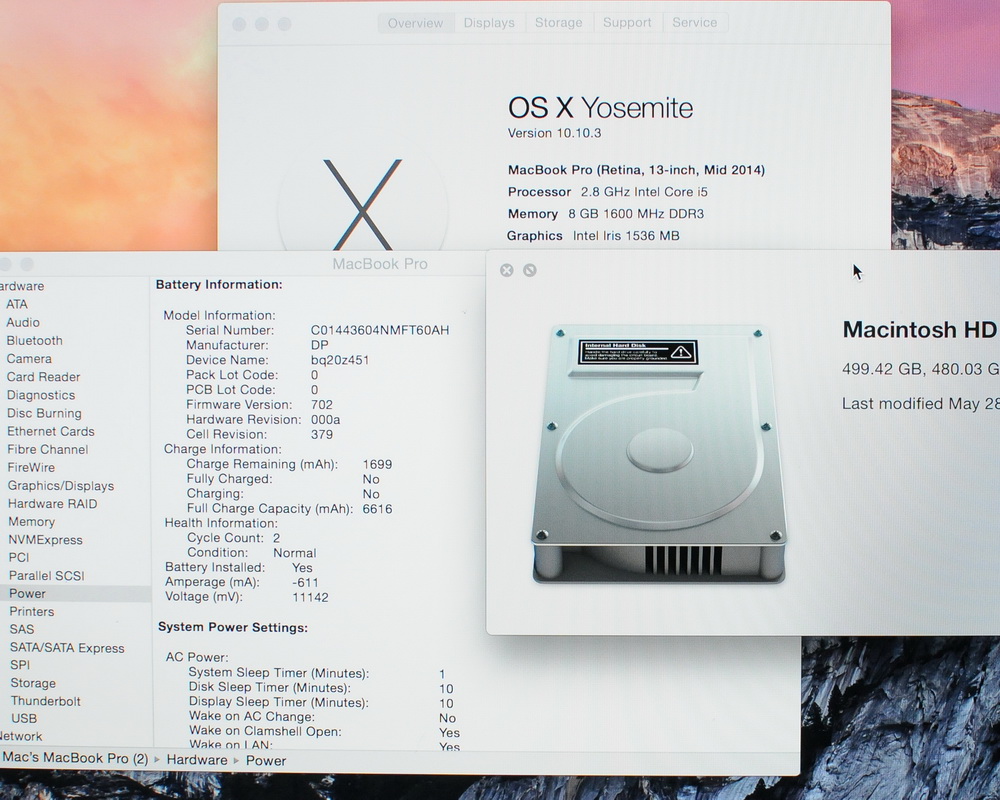Click Wake on Clamshell Open row
The image size is (1000, 800).
[325, 732]
